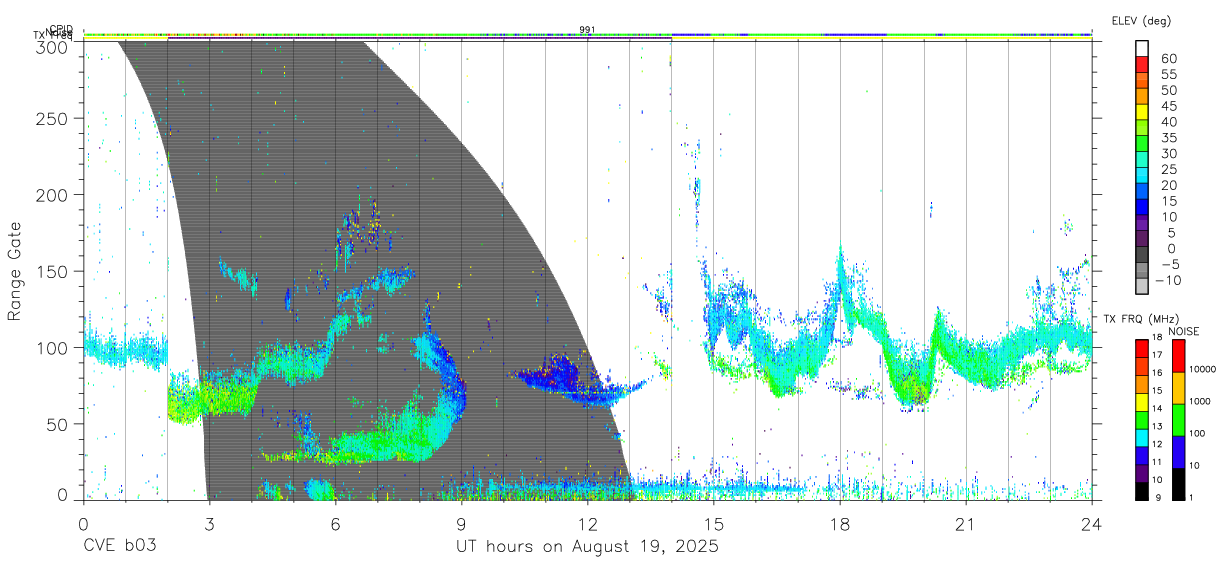
Task: Click the '1000' value on the NOISE scale
Action: click(1201, 402)
